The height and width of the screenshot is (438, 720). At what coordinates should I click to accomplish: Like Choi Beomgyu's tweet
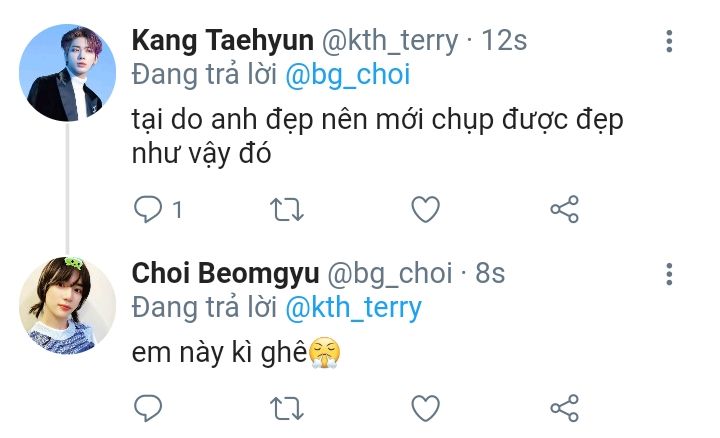pos(426,407)
